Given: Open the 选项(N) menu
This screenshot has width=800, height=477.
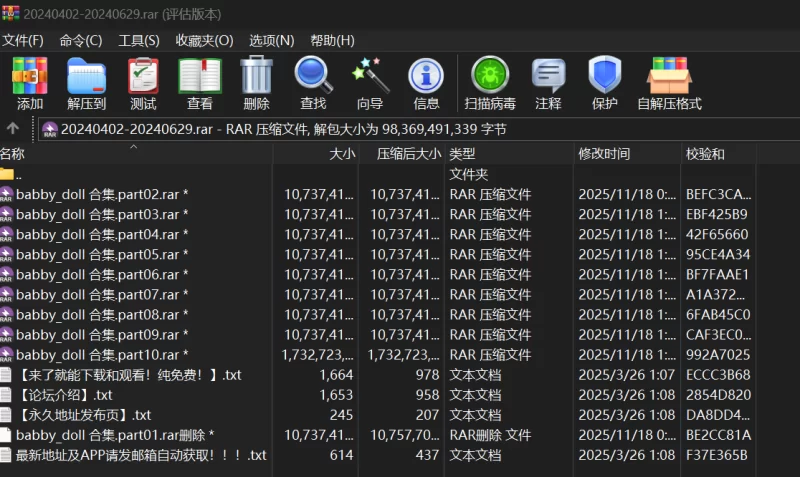Looking at the screenshot, I should pos(271,40).
